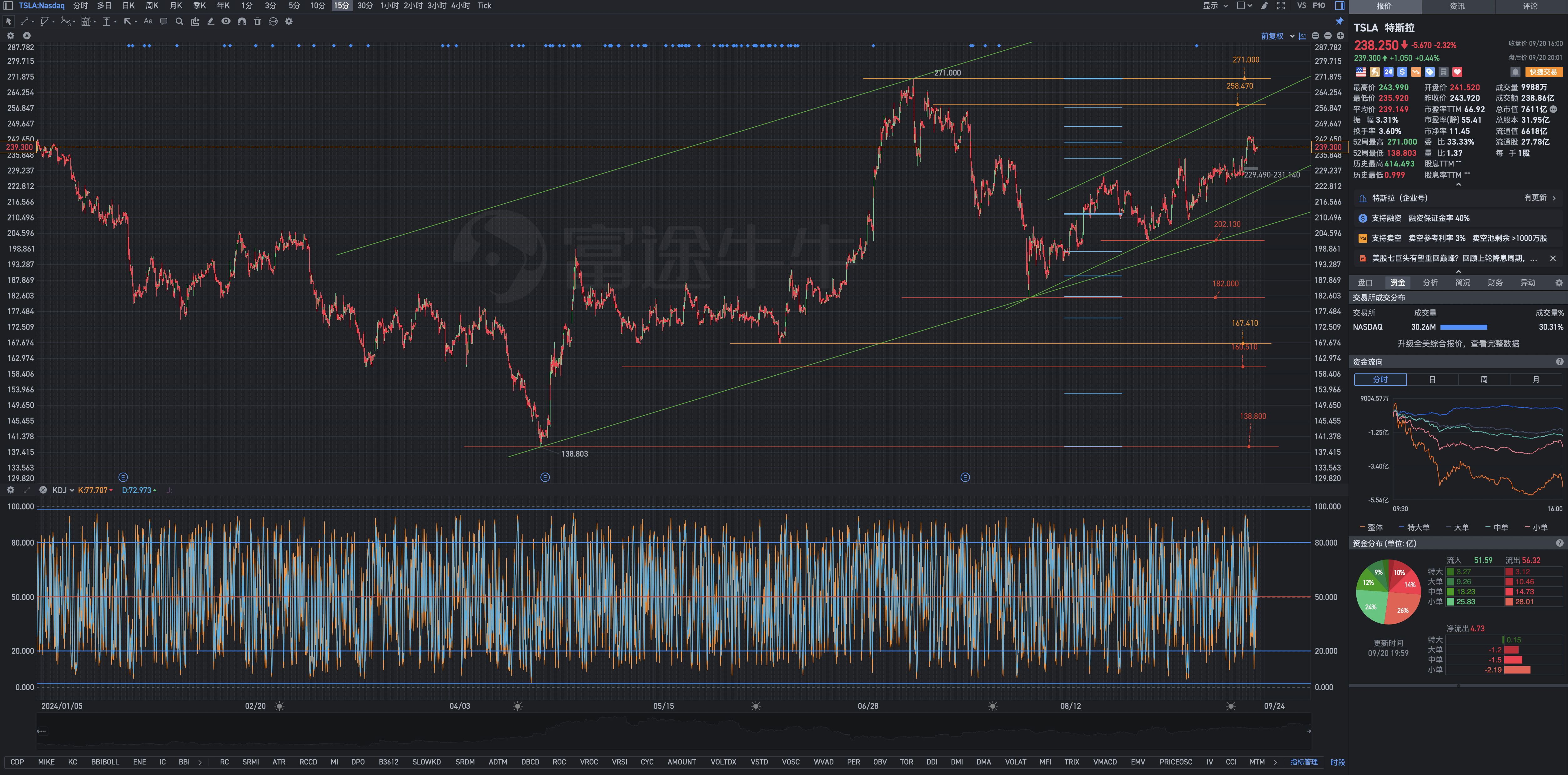
Task: Open the 评论 comments tab
Action: tap(1530, 6)
